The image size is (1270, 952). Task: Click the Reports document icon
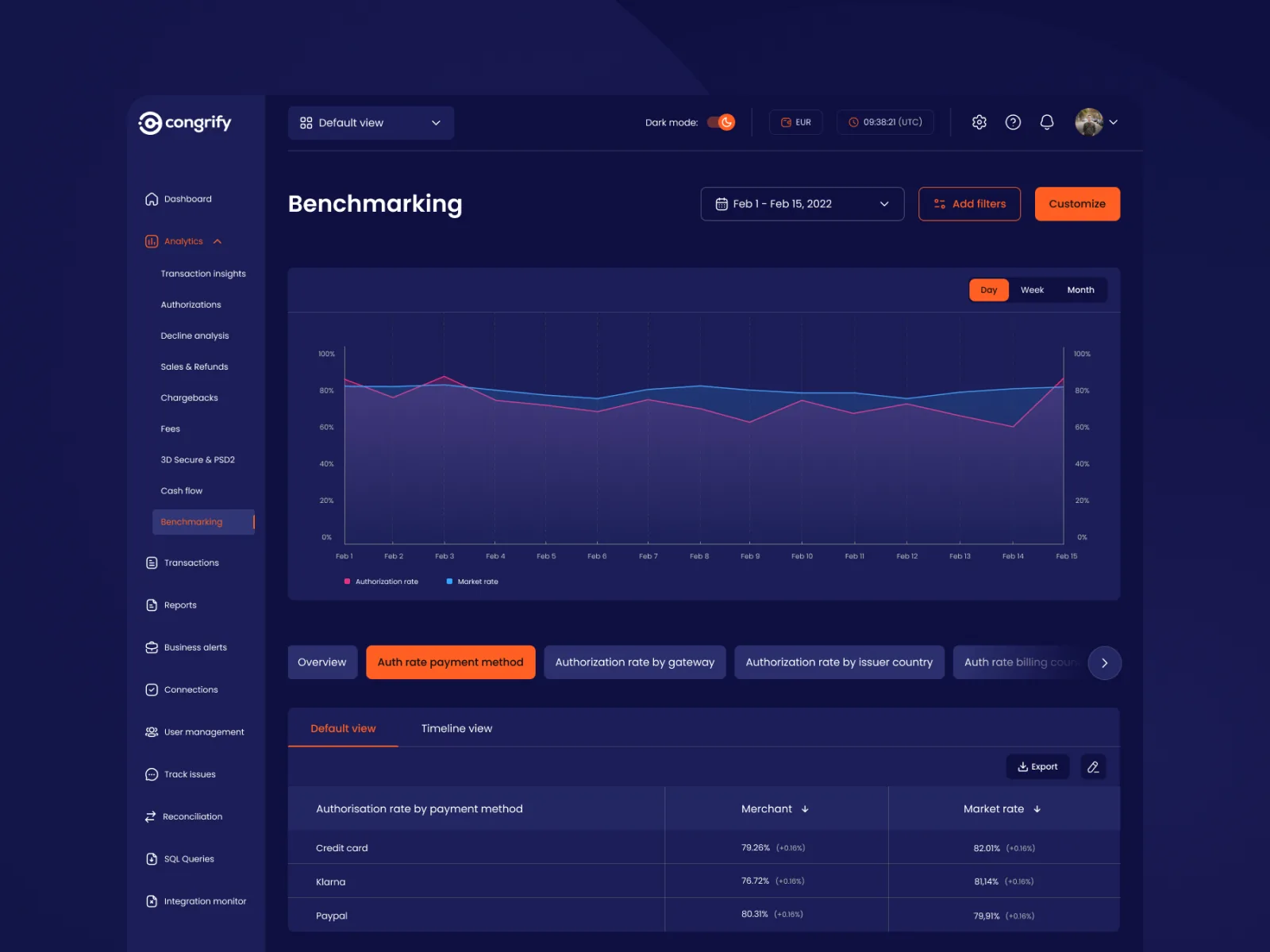click(152, 605)
